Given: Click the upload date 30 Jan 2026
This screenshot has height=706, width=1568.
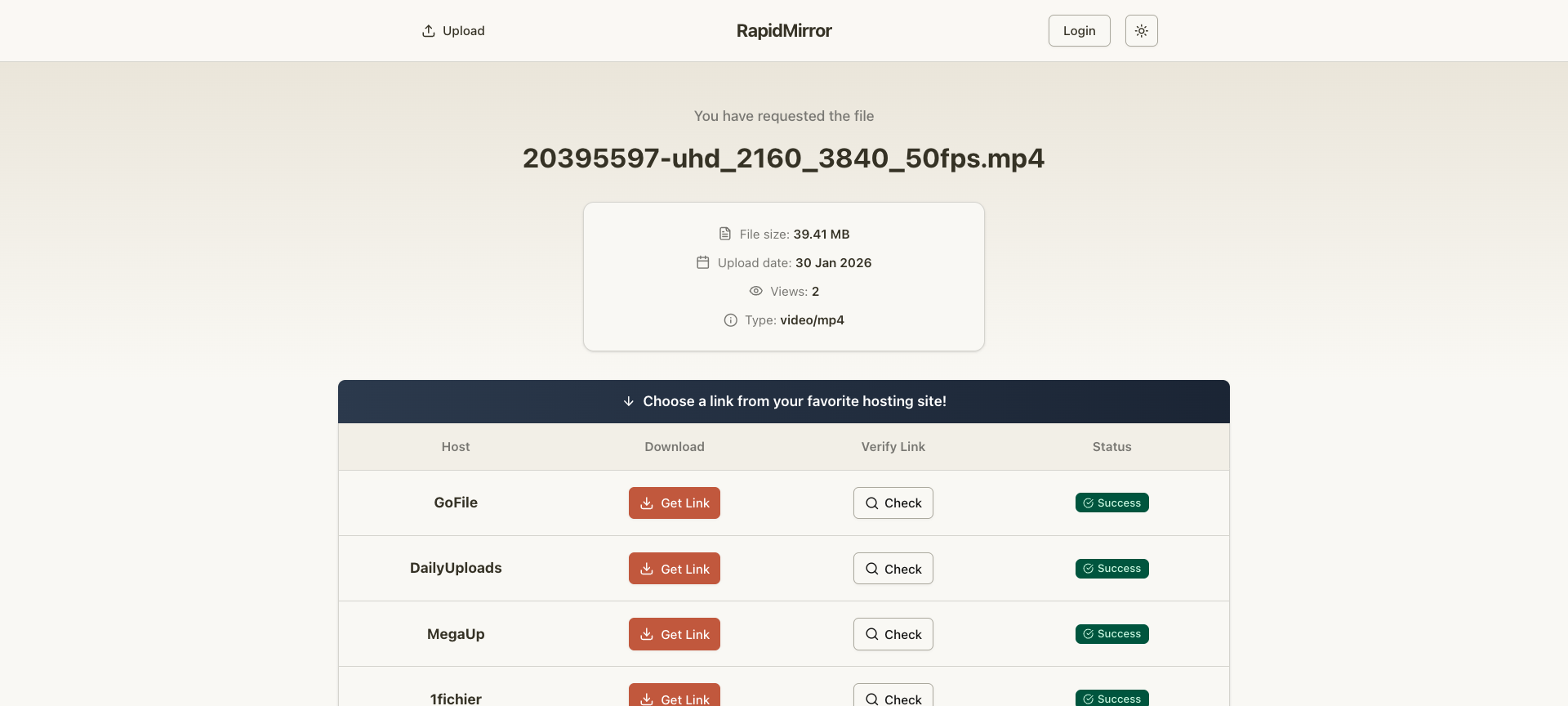Looking at the screenshot, I should (834, 262).
